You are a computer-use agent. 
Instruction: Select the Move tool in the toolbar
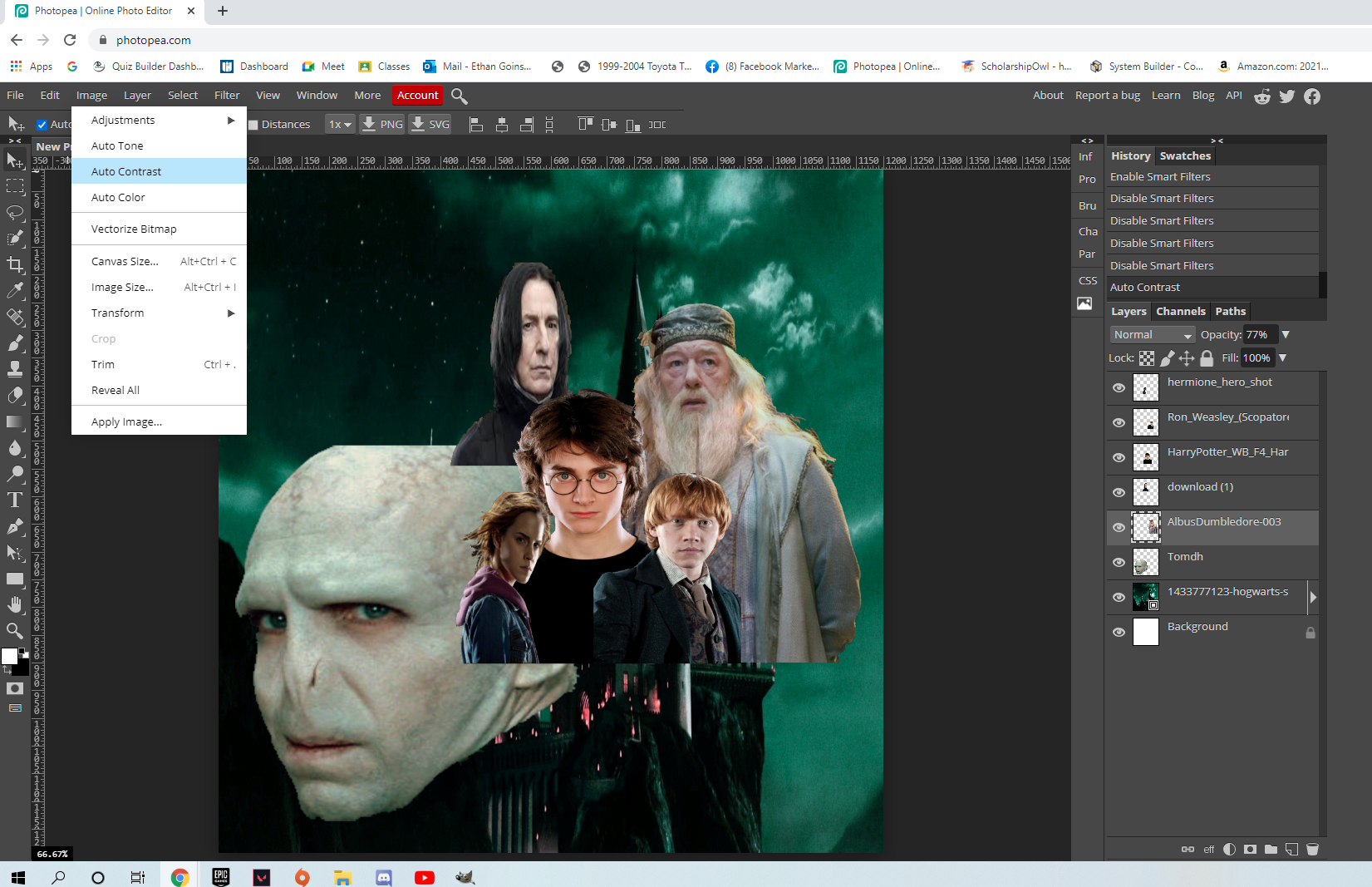click(x=15, y=160)
